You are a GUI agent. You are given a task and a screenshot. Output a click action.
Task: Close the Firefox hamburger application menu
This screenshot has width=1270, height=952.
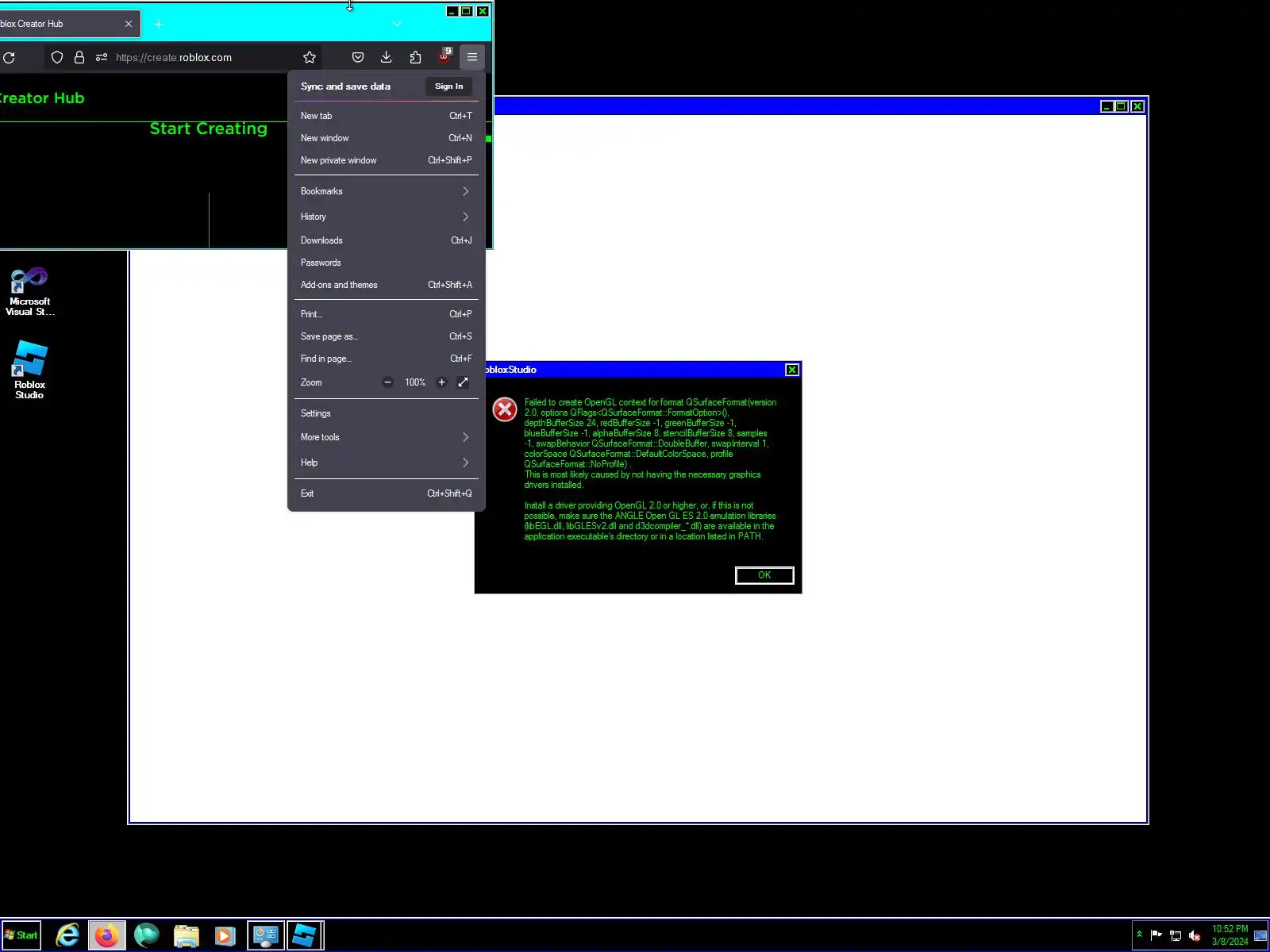[x=472, y=57]
